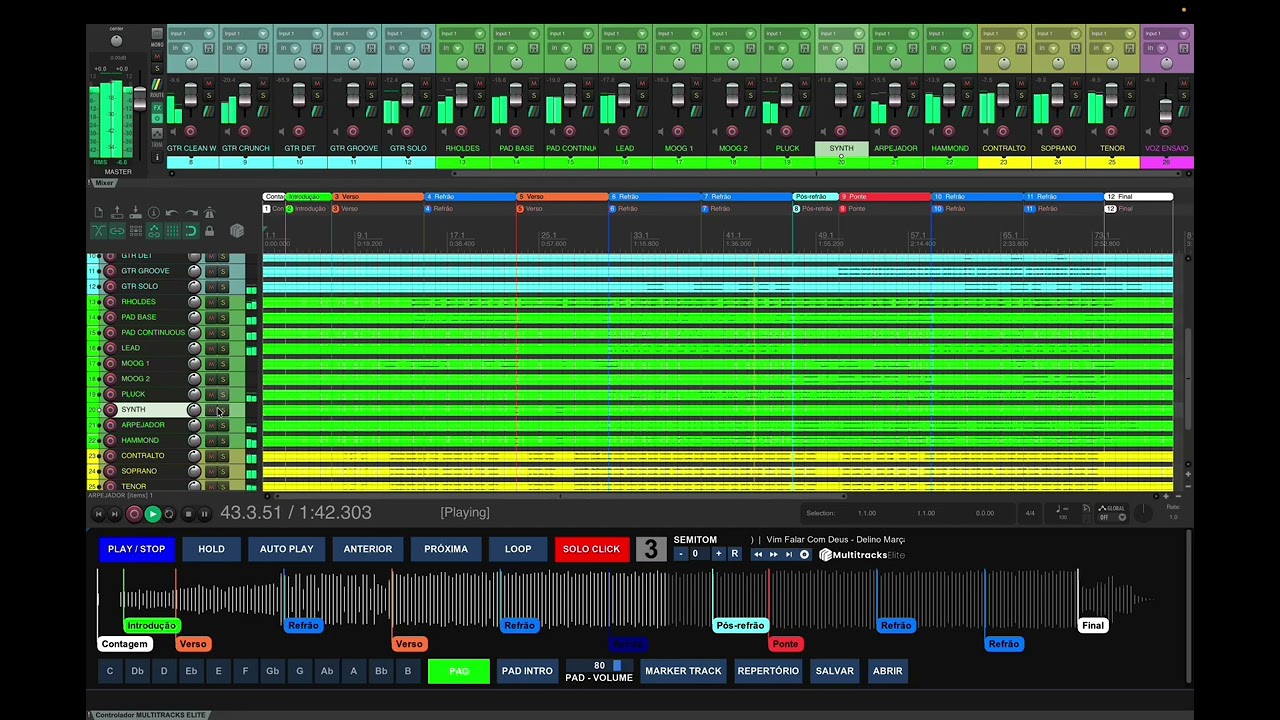The width and height of the screenshot is (1280, 720).
Task: Click the Save project download icon
Action: 135,213
